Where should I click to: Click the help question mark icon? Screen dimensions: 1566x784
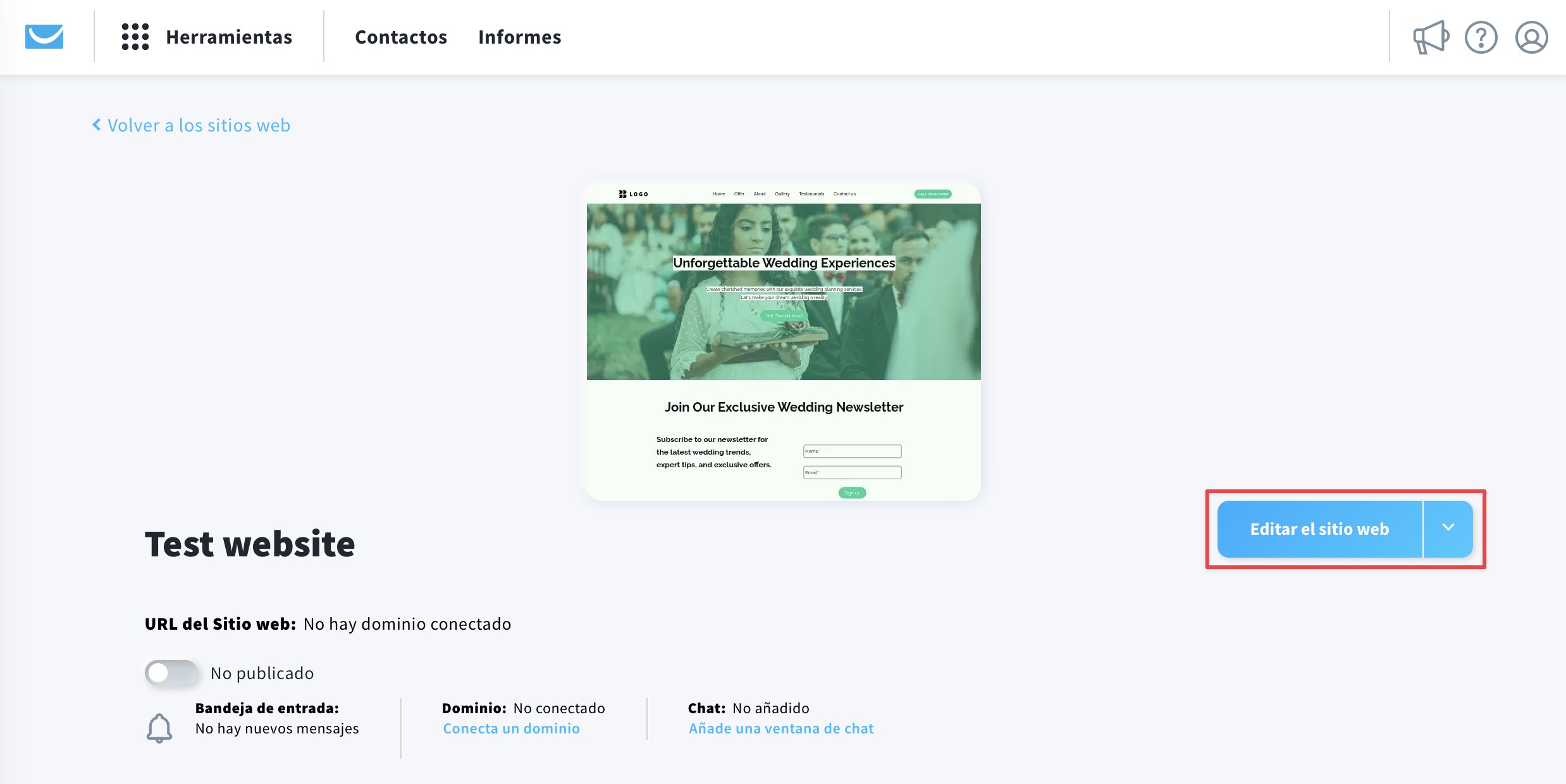(x=1481, y=37)
